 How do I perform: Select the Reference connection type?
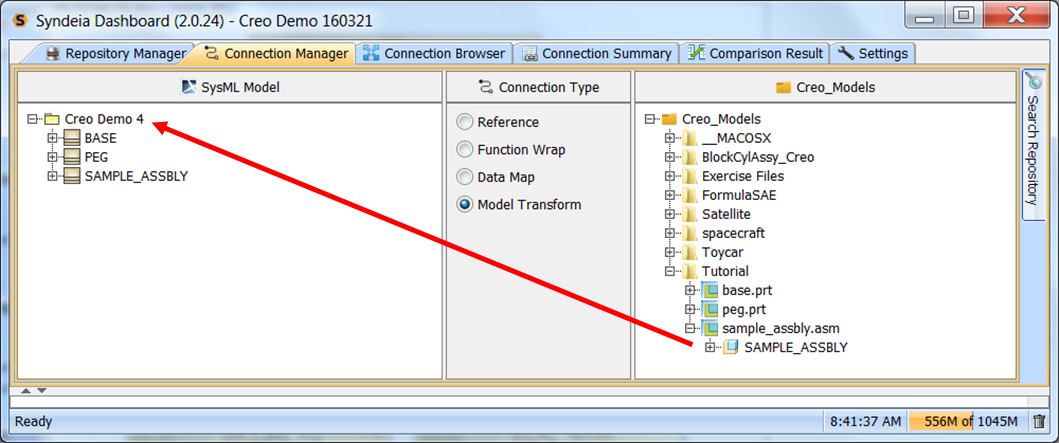465,122
